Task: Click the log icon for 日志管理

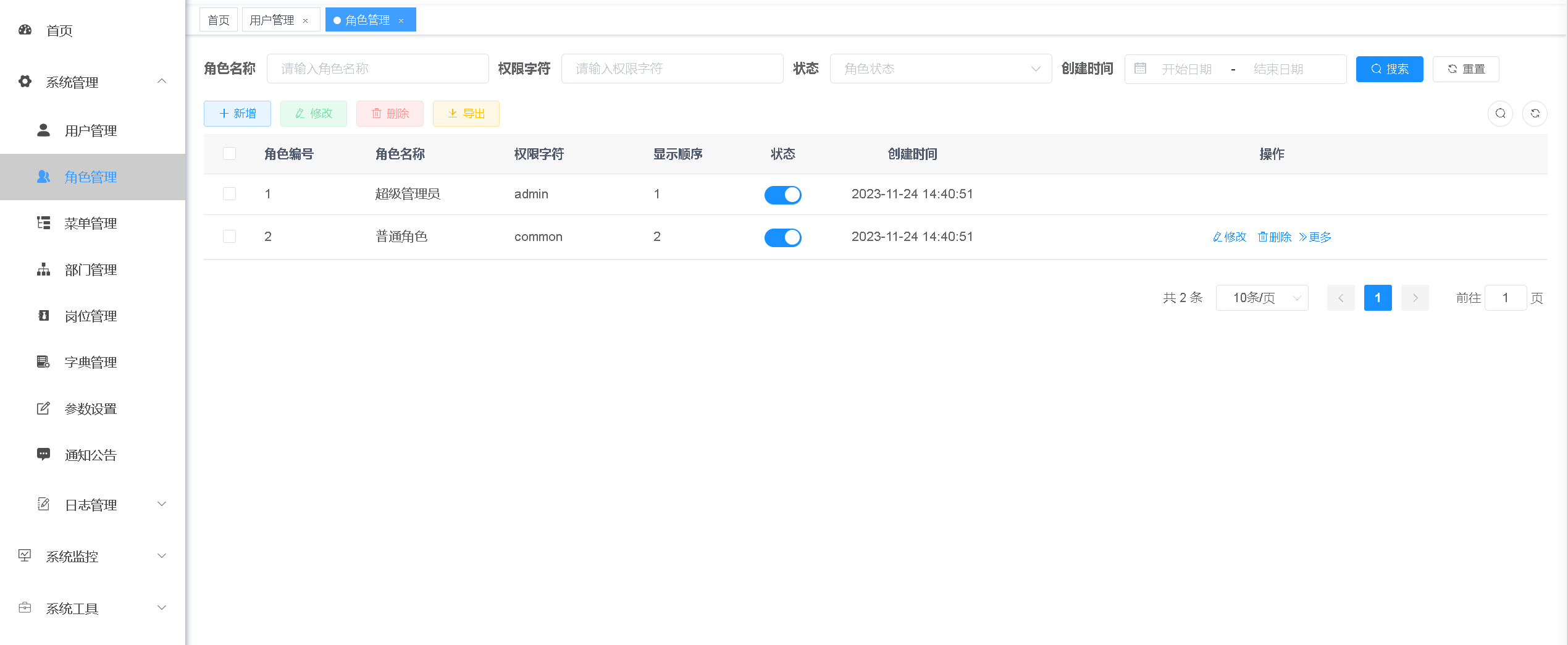Action: (43, 504)
